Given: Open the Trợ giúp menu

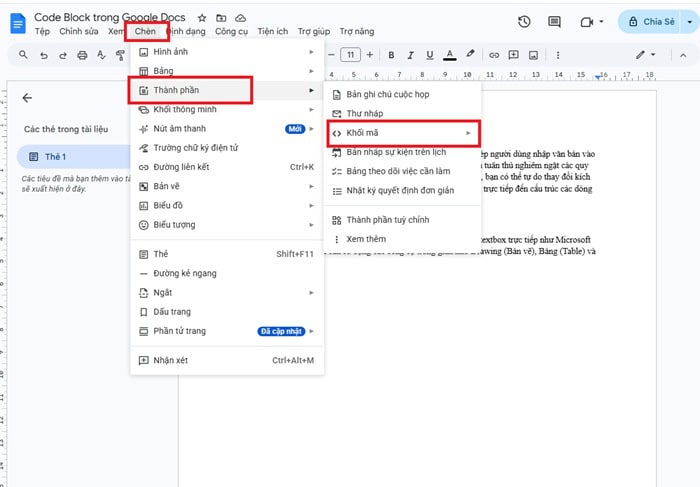Looking at the screenshot, I should click(314, 31).
